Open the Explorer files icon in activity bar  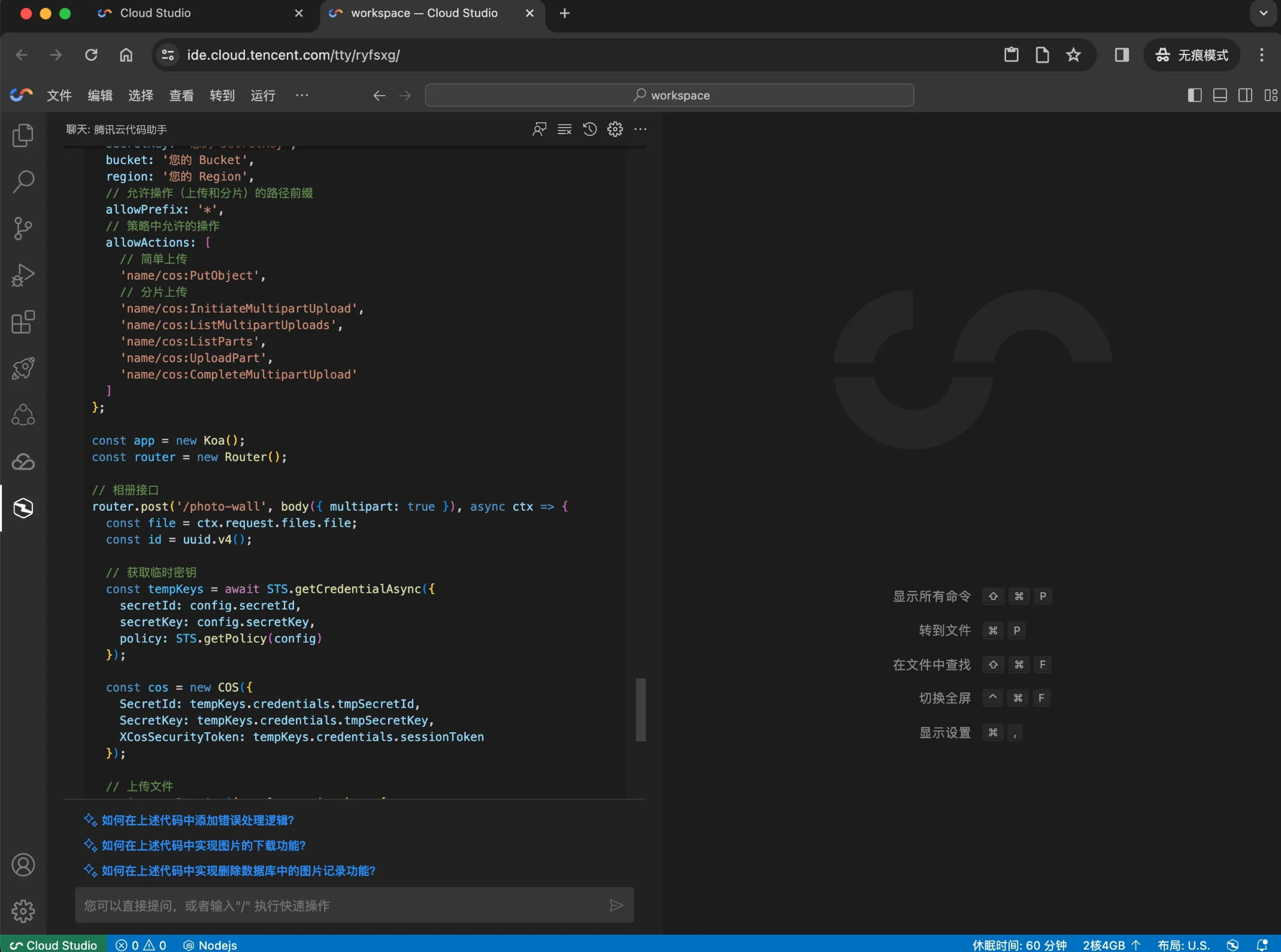(23, 135)
